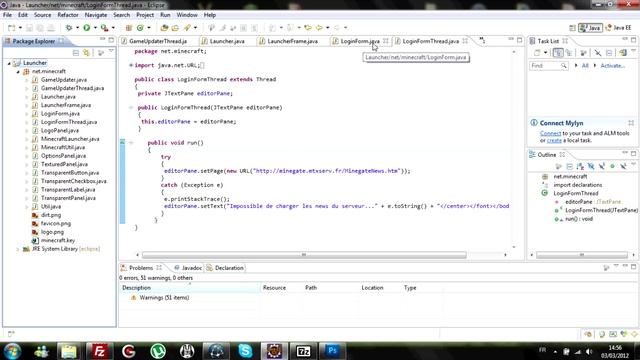Open uTorrent from the taskbar
This screenshot has height=360, width=640.
(158, 351)
